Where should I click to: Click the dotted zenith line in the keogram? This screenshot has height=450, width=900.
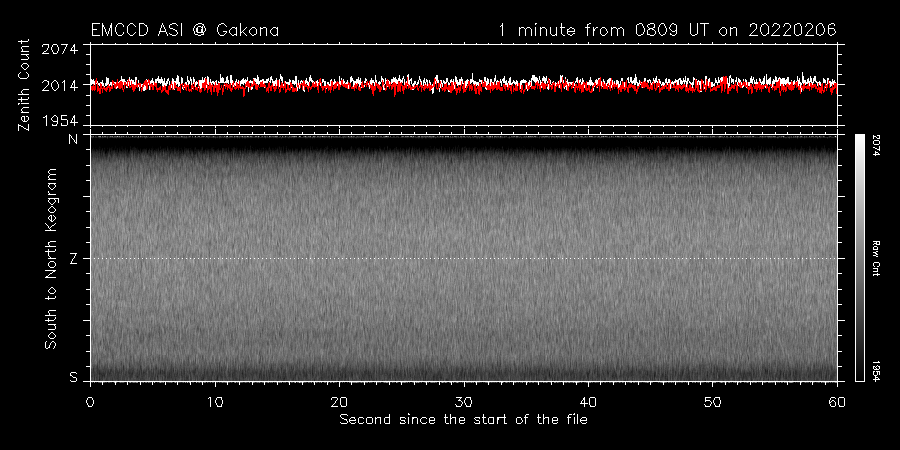[463, 258]
